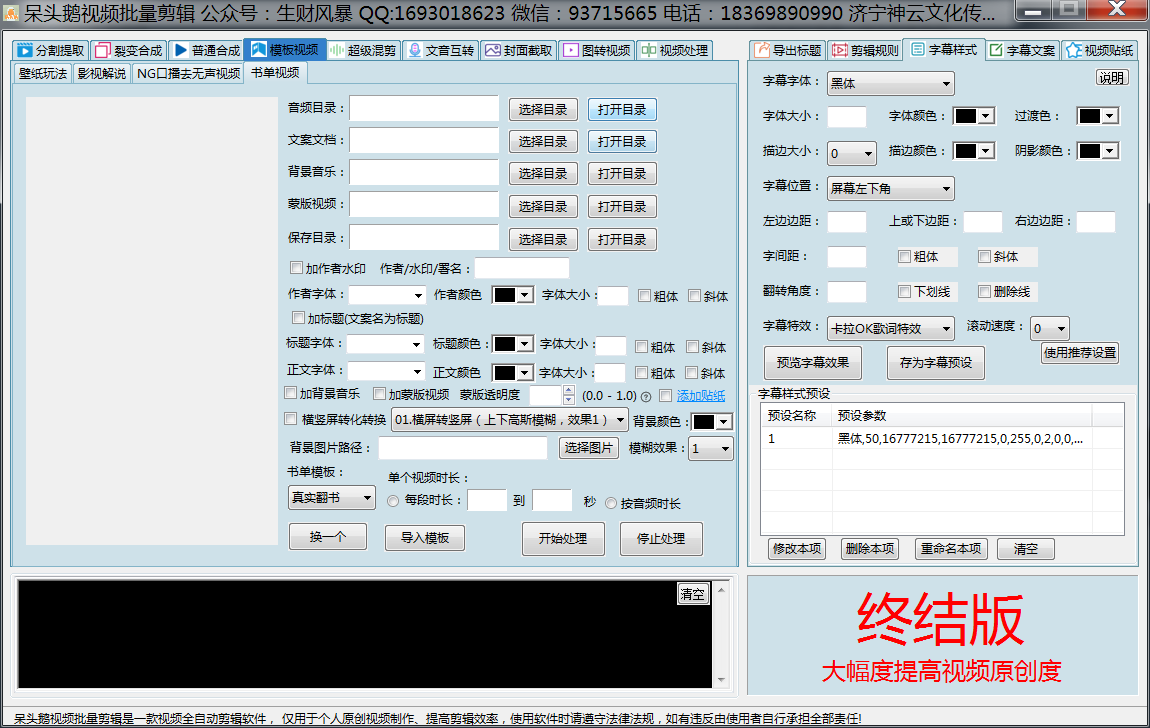Pick the 阴影颜色 color swatch

(1097, 151)
